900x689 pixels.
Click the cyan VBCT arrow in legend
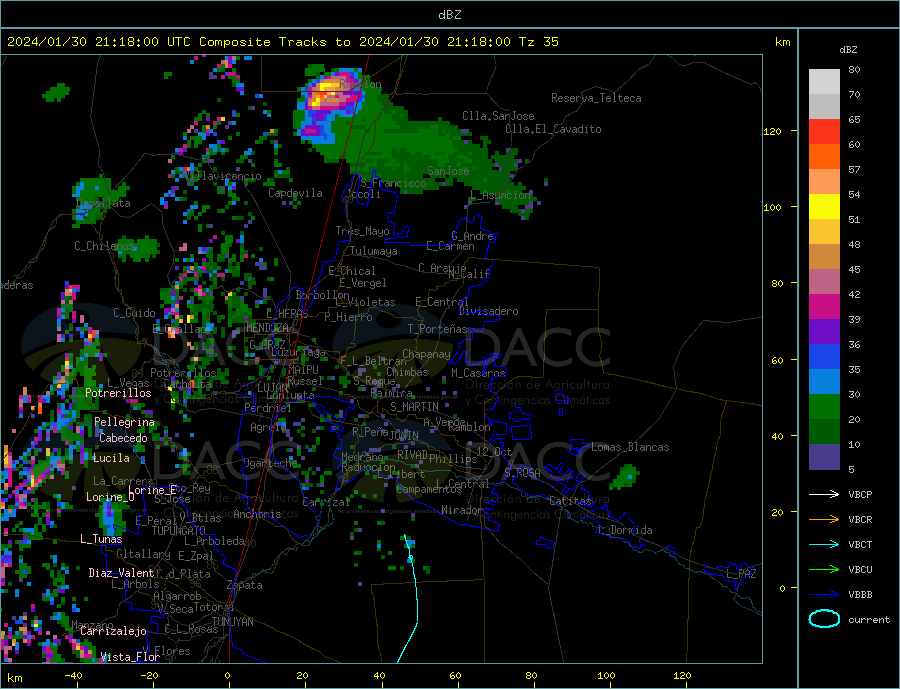(824, 544)
